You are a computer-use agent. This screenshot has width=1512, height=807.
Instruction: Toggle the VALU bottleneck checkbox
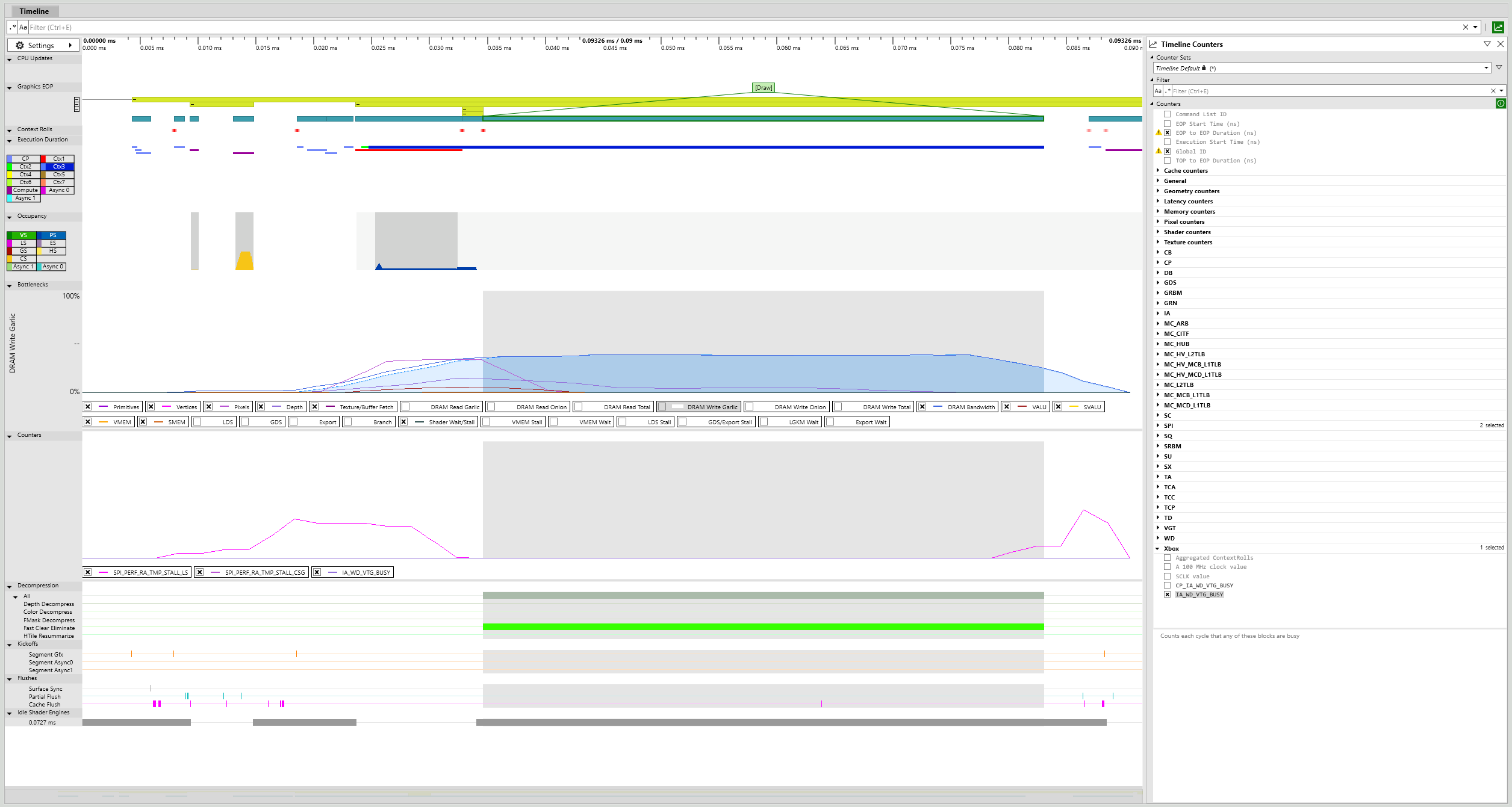(1006, 407)
